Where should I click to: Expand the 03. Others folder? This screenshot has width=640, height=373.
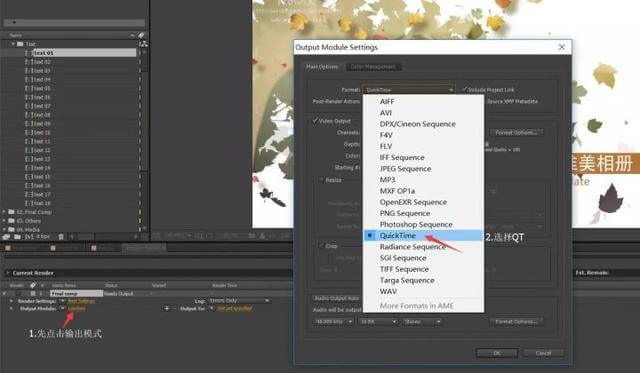coord(4,221)
